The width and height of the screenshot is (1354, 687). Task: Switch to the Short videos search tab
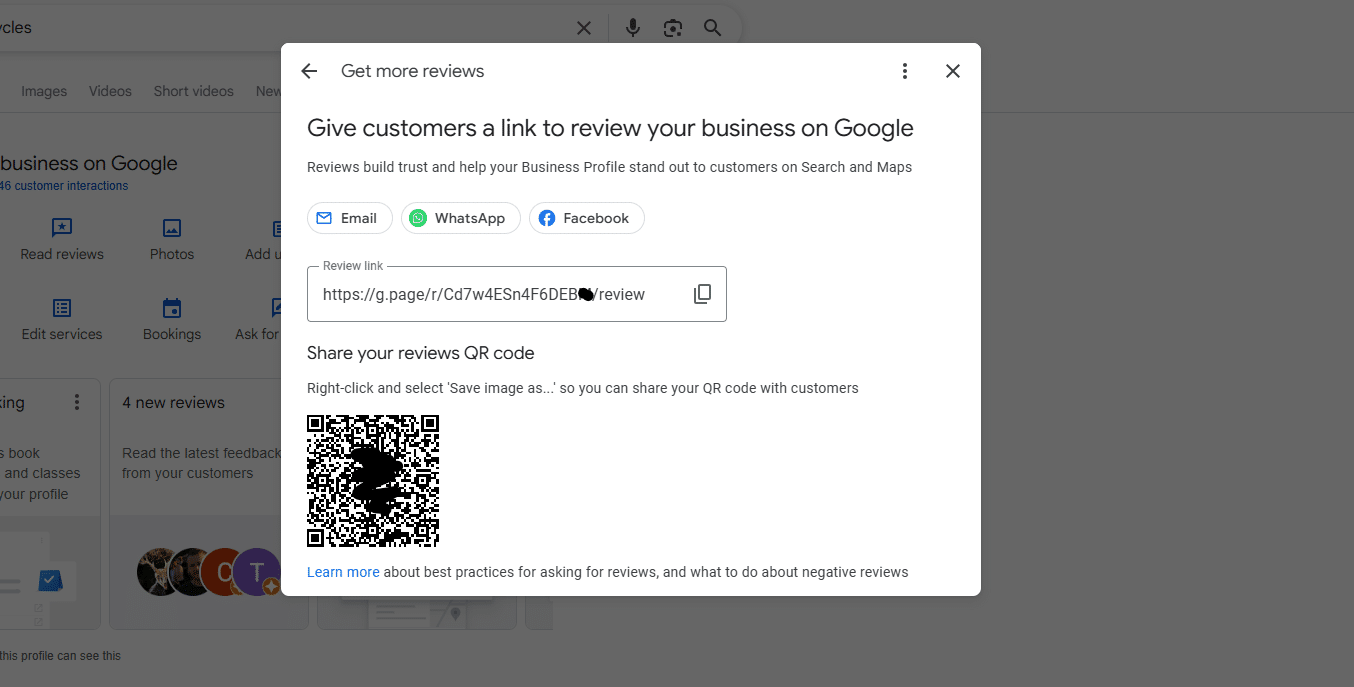click(194, 91)
